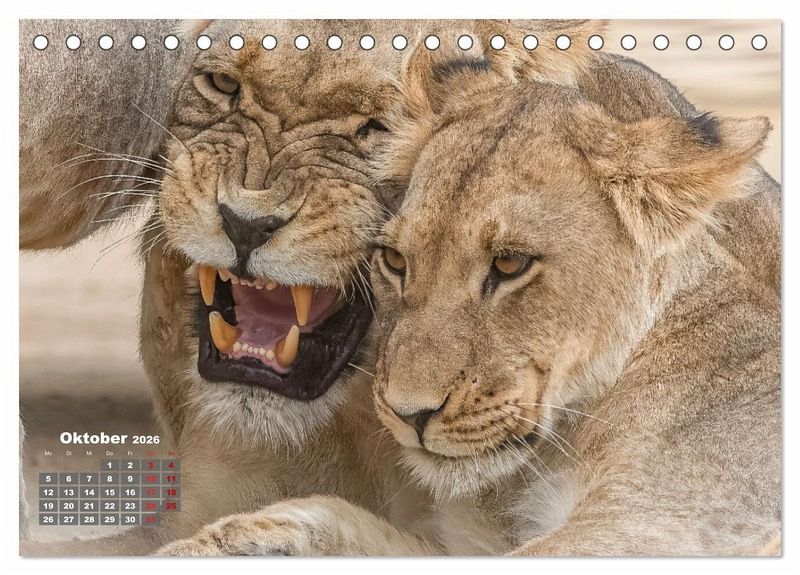Select day 19 in the calendar
This screenshot has height=575, width=800.
(48, 506)
